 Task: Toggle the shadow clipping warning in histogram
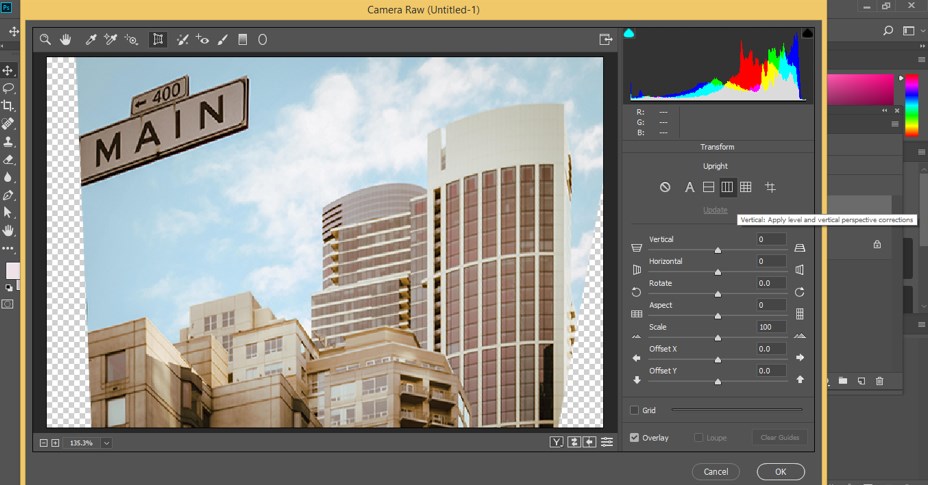point(629,33)
